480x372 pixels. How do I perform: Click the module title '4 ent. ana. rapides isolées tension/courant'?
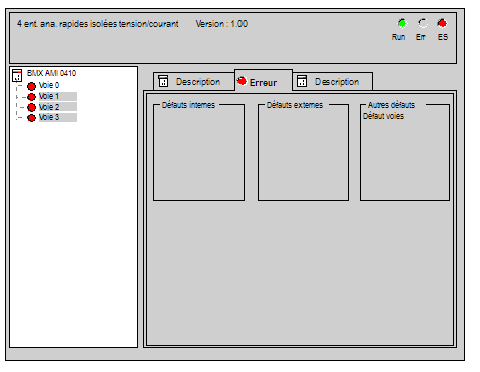coord(98,24)
